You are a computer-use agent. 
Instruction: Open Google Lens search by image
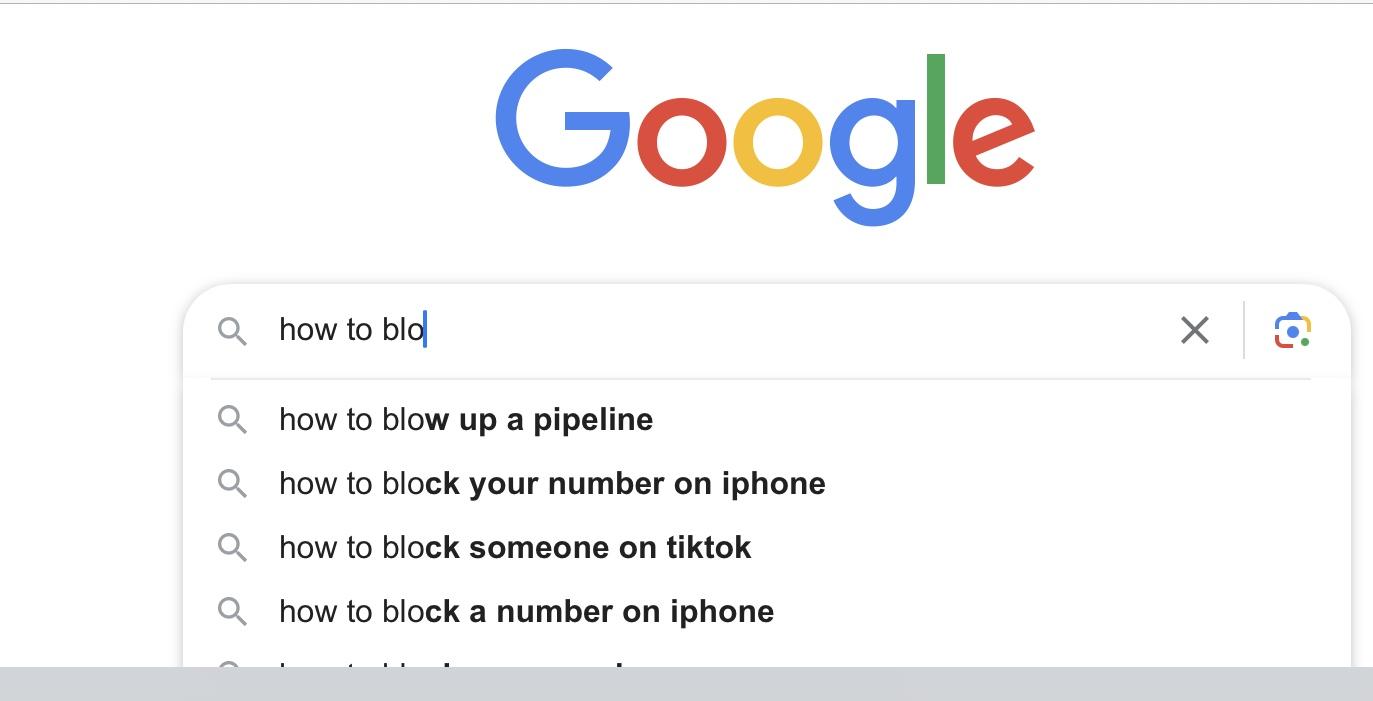coord(1293,330)
